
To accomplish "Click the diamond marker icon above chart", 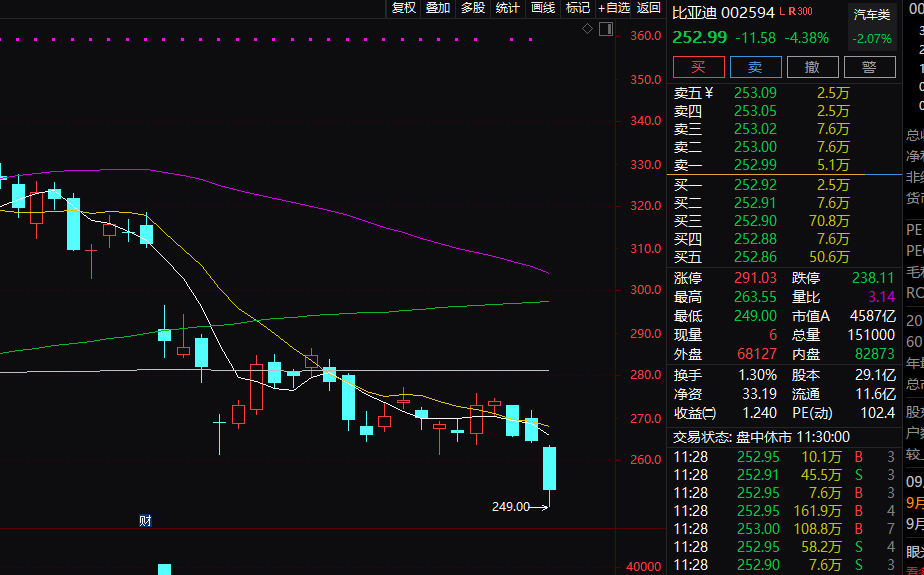I will (x=587, y=28).
